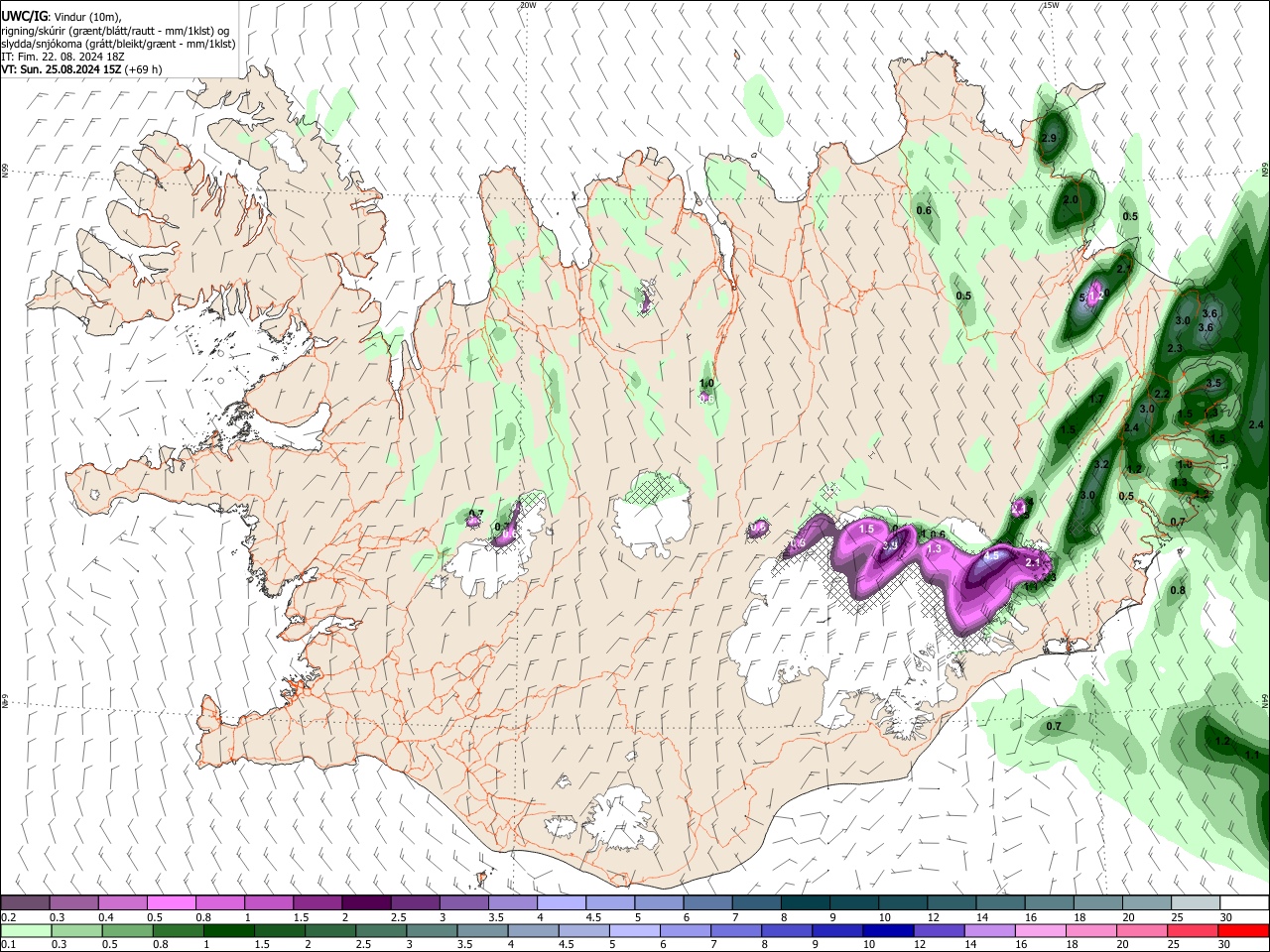Click the red-pink 25–30 rain legend swatch
This screenshot has height=952, width=1270.
(1194, 930)
